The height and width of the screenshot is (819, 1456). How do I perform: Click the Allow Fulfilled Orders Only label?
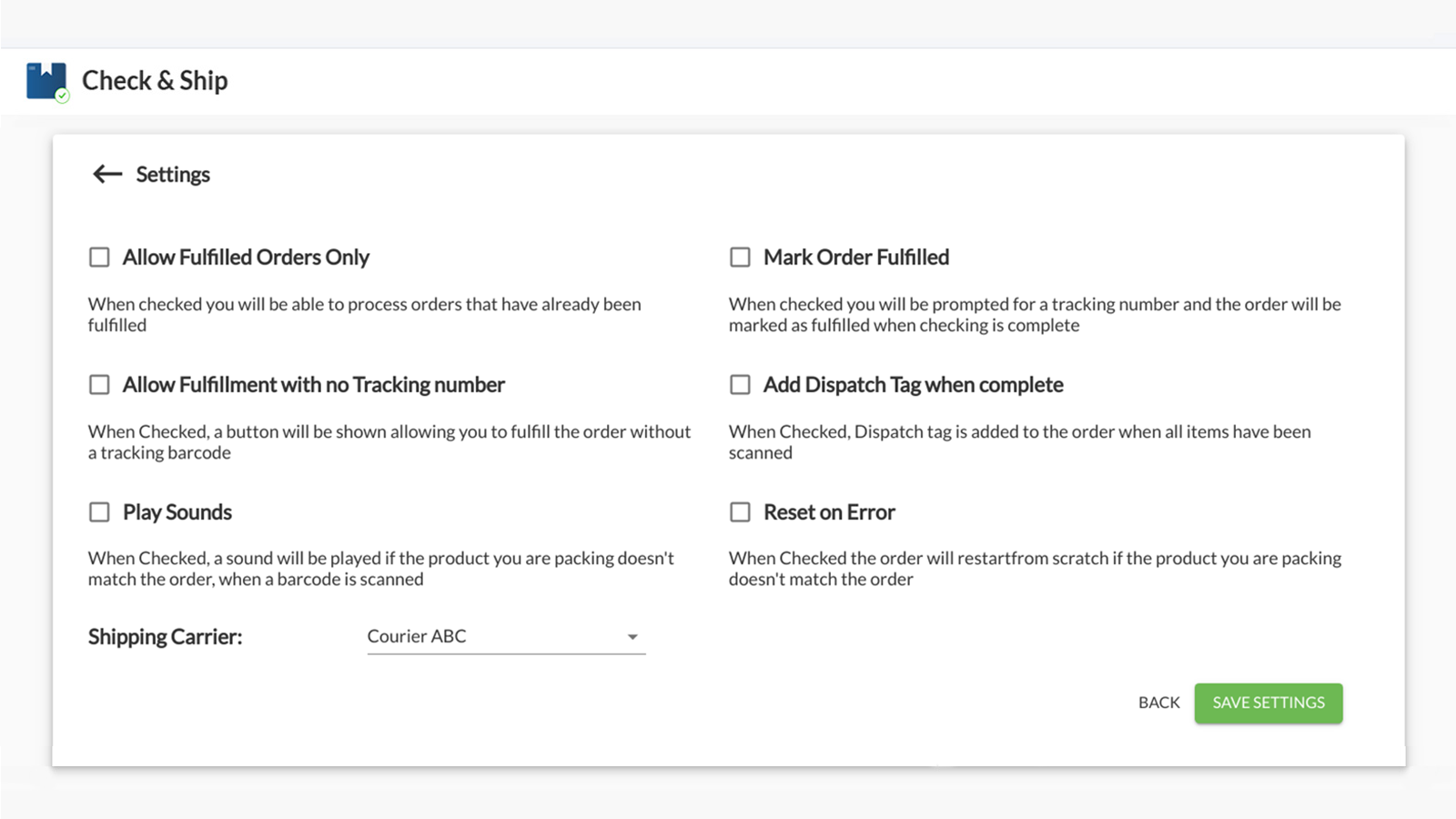[246, 258]
